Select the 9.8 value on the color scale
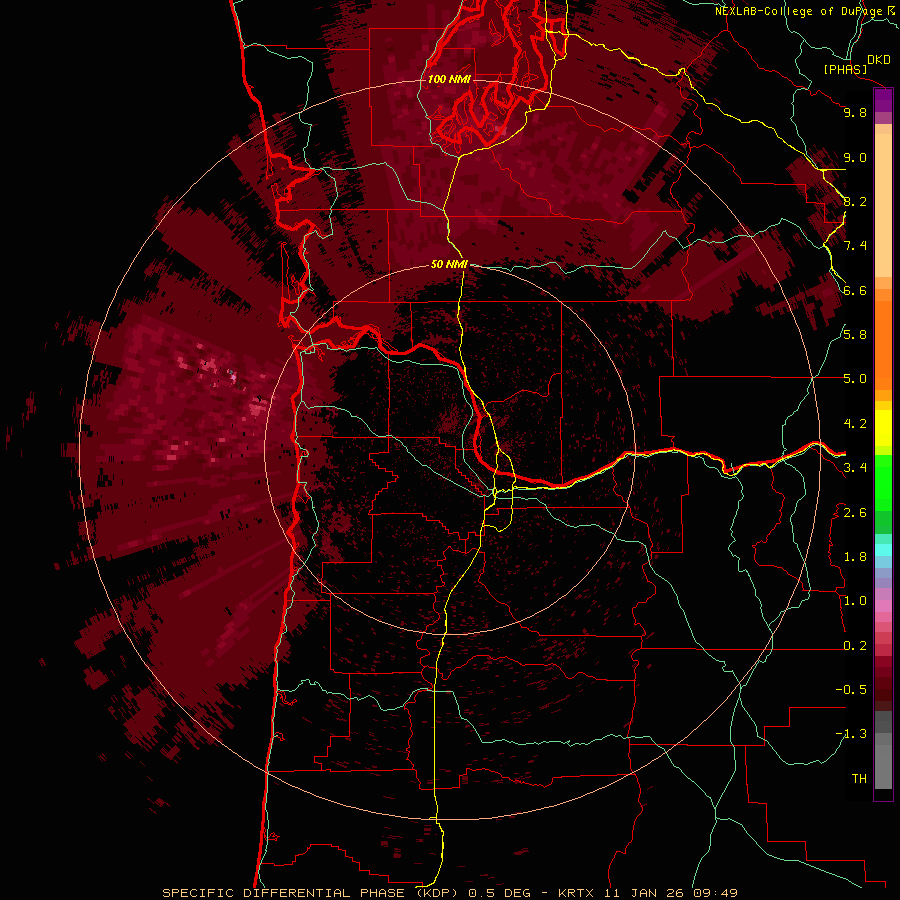 (x=855, y=112)
